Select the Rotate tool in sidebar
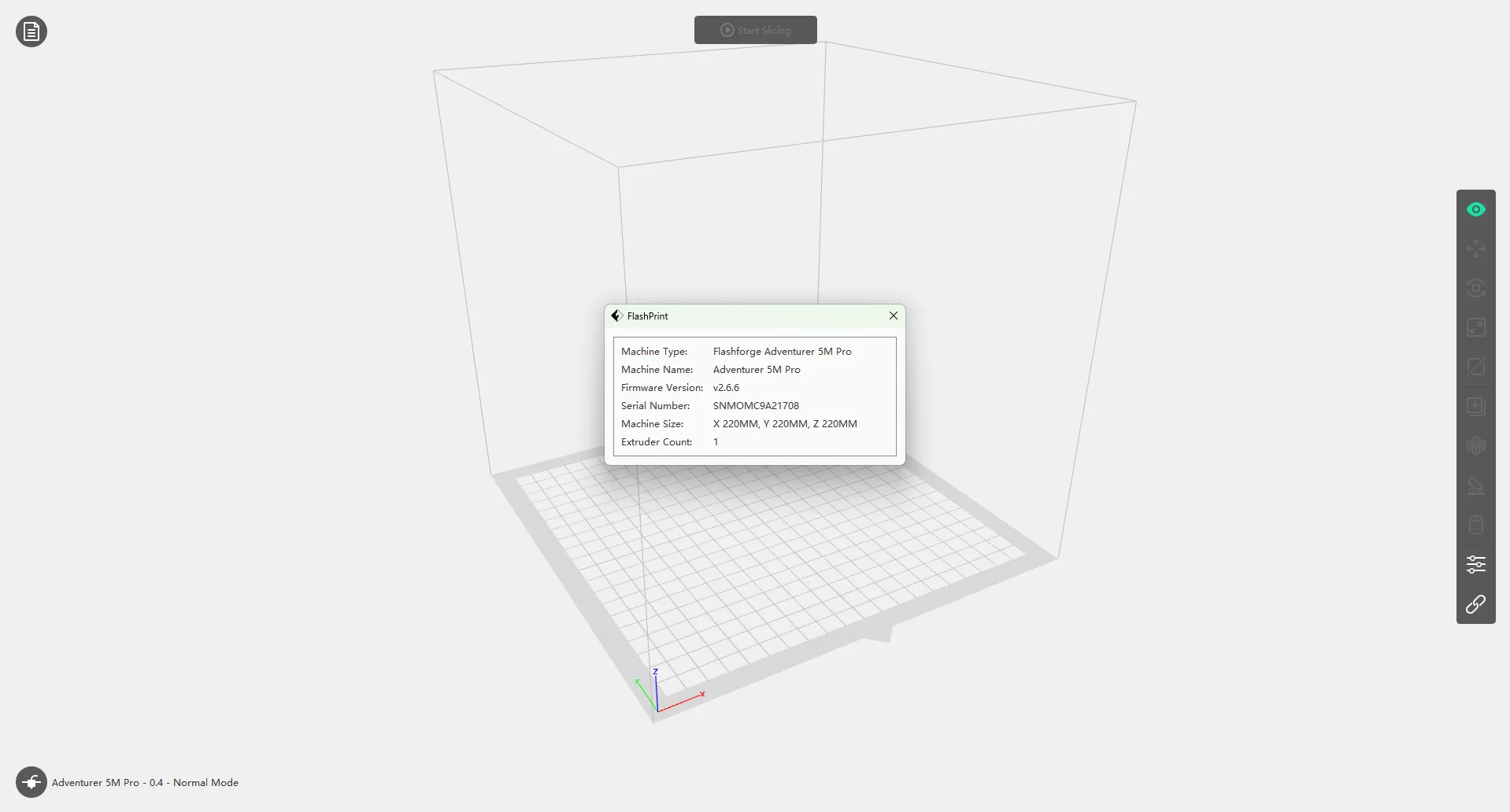 point(1475,288)
